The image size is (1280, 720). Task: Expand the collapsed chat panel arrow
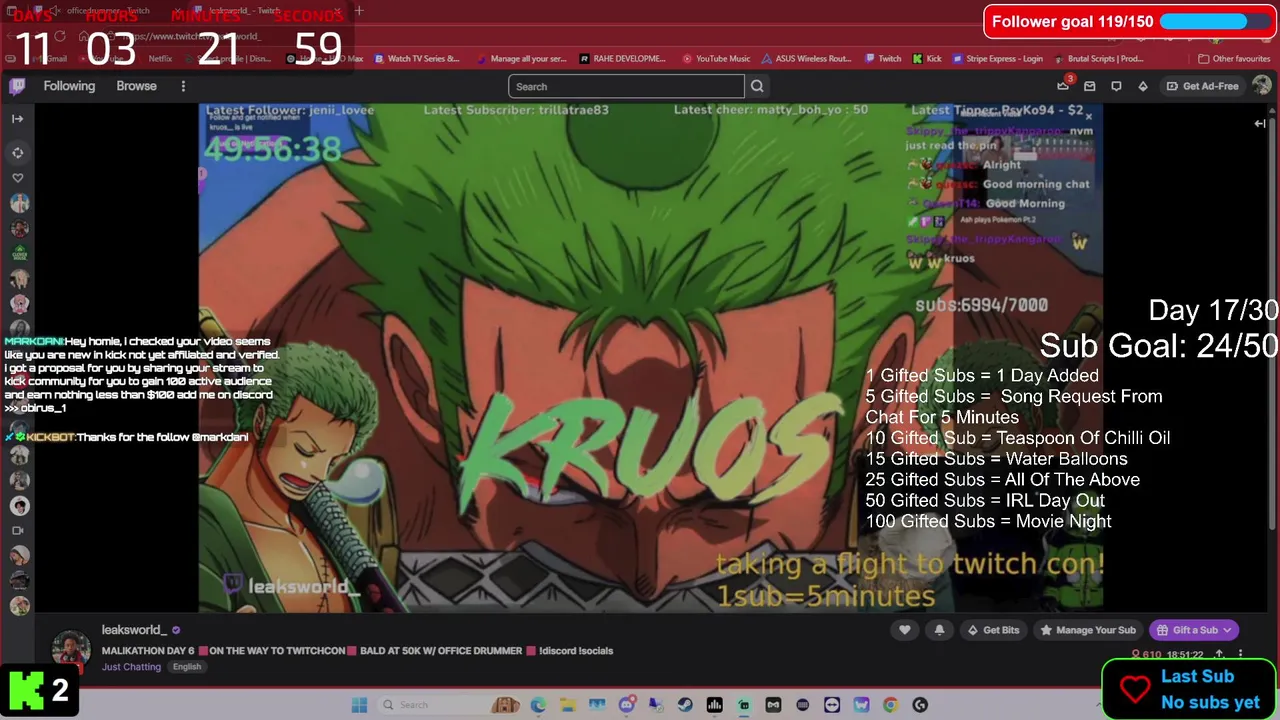pos(1260,123)
